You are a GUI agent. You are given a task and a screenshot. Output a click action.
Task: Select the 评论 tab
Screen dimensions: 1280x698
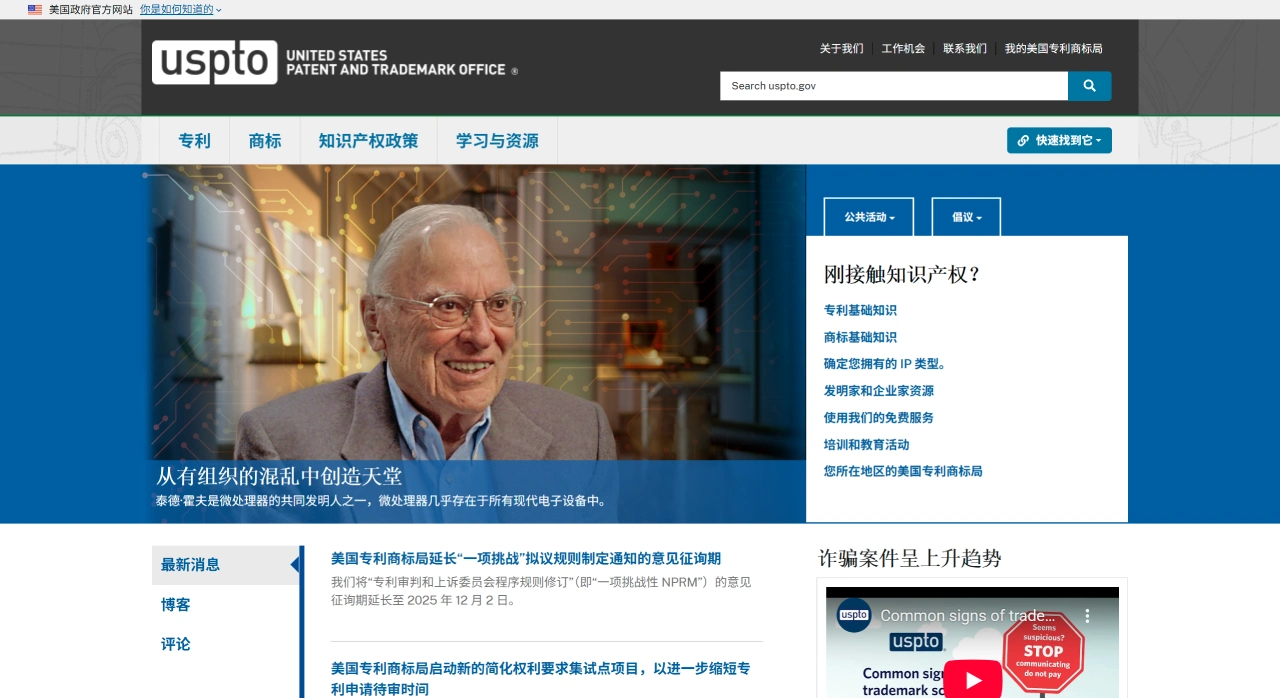tap(175, 644)
